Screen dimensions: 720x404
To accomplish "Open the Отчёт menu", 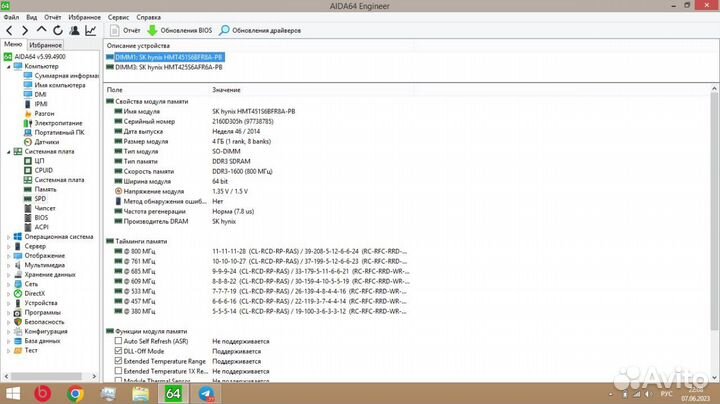I will 53,17.
